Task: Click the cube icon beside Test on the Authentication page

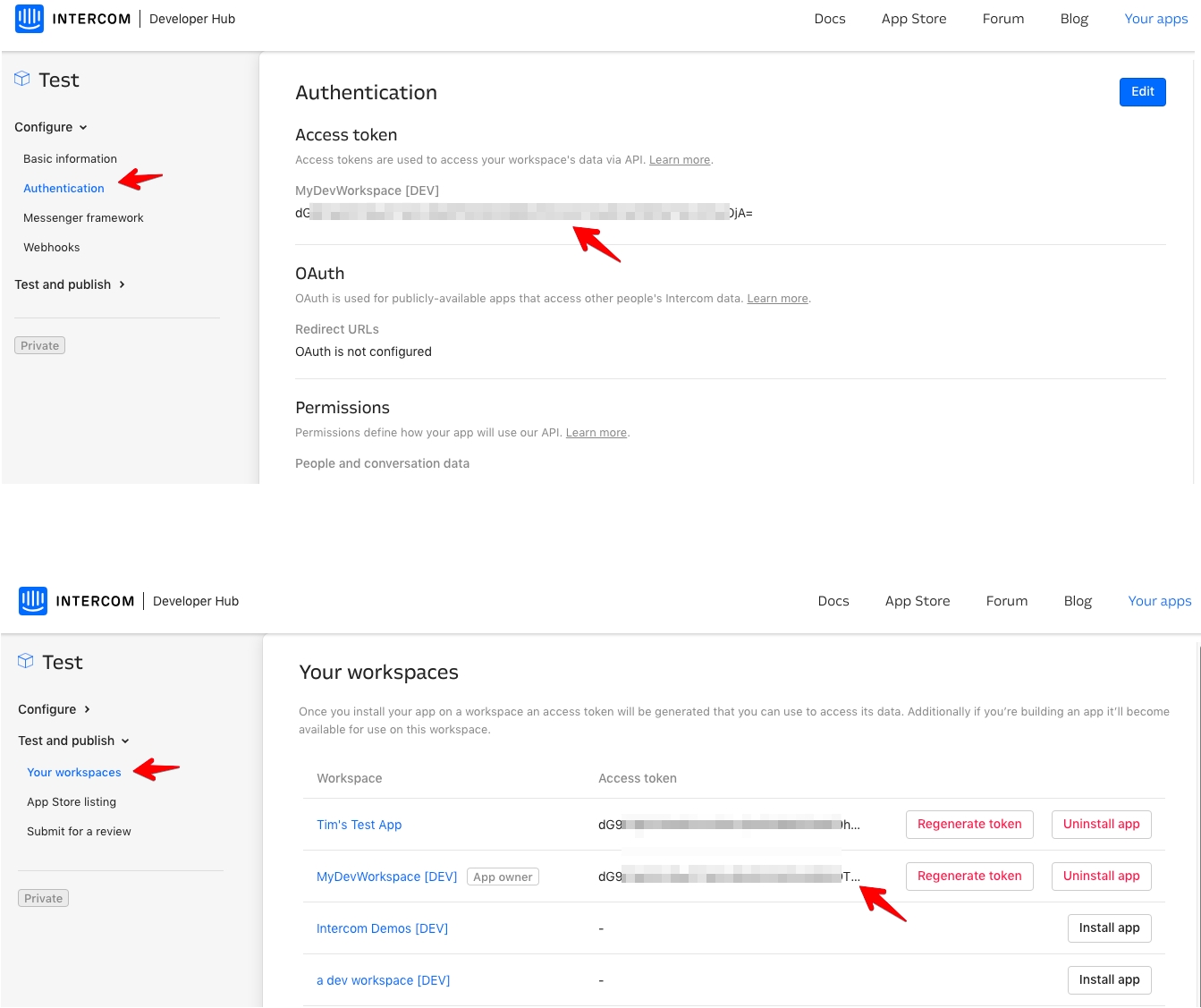Action: pyautogui.click(x=22, y=80)
